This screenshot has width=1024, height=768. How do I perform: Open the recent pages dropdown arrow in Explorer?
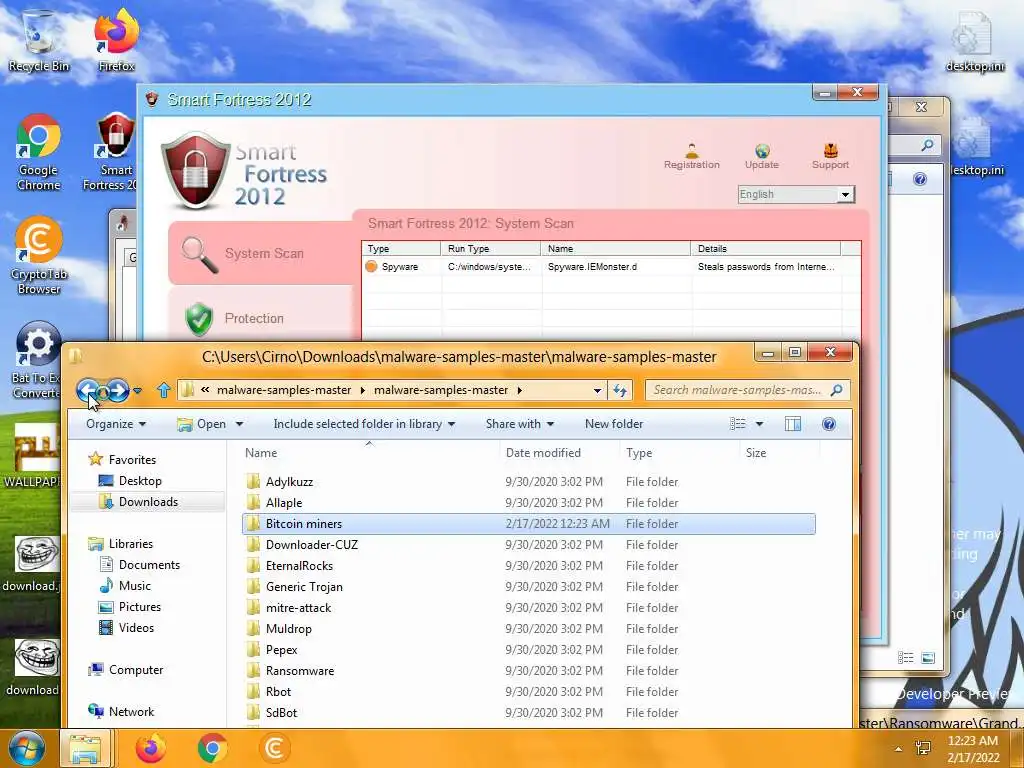point(137,391)
